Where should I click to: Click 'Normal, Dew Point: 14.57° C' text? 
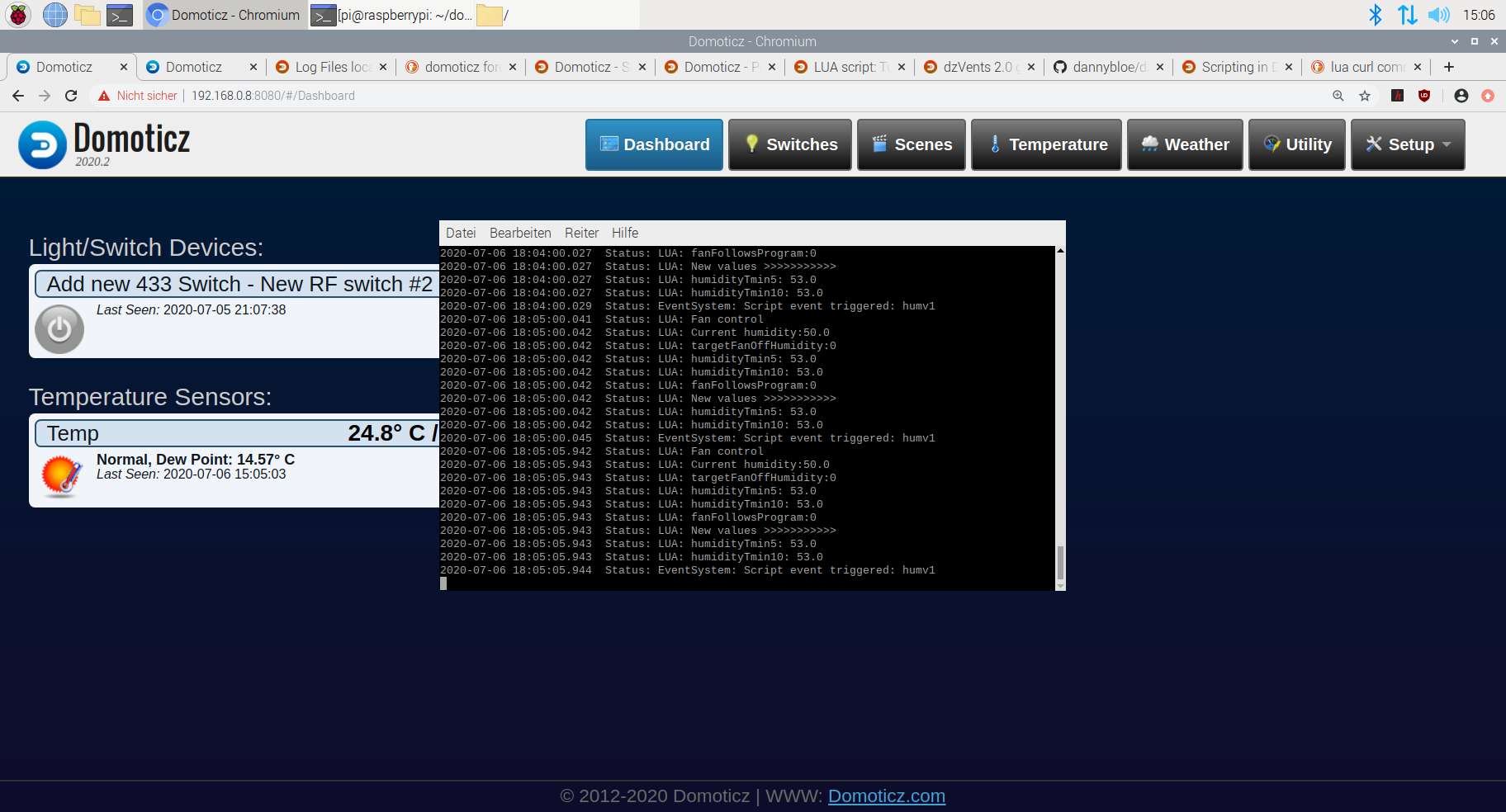196,460
